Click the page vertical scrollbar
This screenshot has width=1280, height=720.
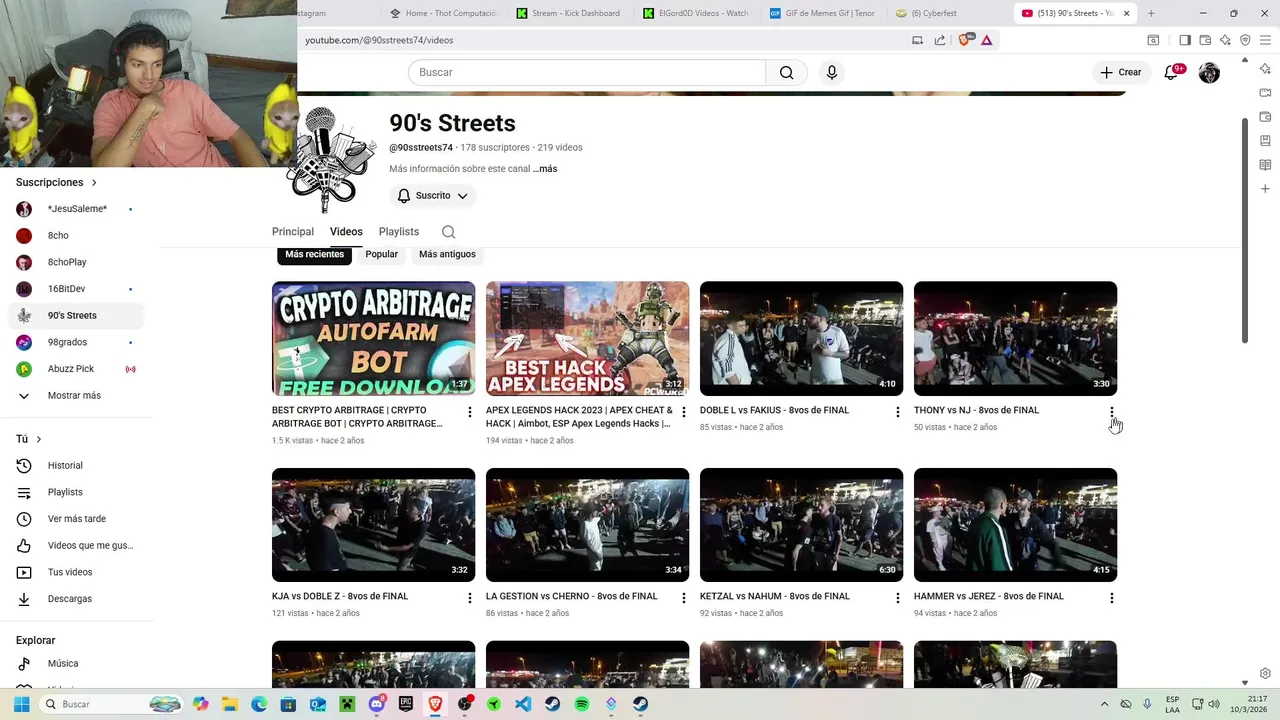coord(1245,230)
